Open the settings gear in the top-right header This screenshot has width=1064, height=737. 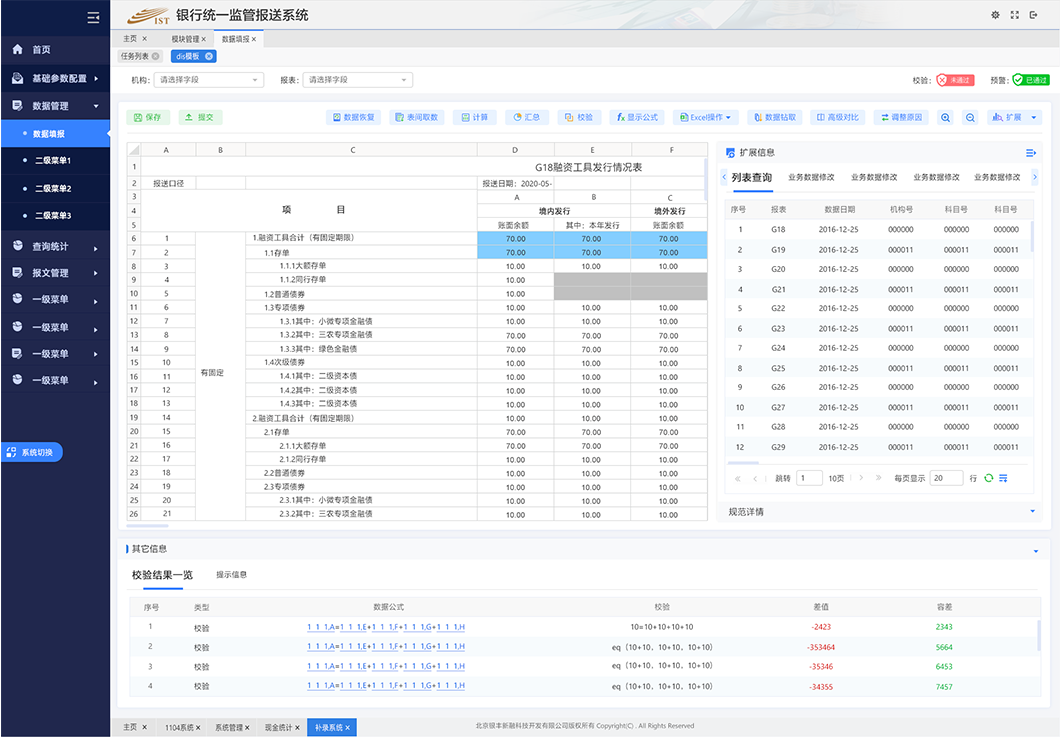pos(994,15)
